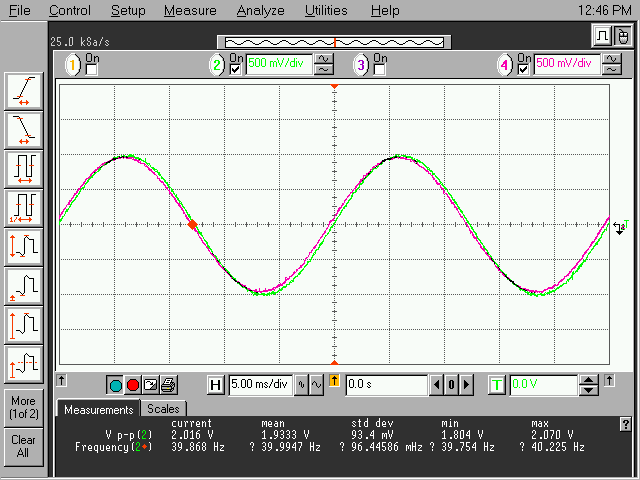The height and width of the screenshot is (480, 640).
Task: Click channel 1 number button
Action: point(73,65)
